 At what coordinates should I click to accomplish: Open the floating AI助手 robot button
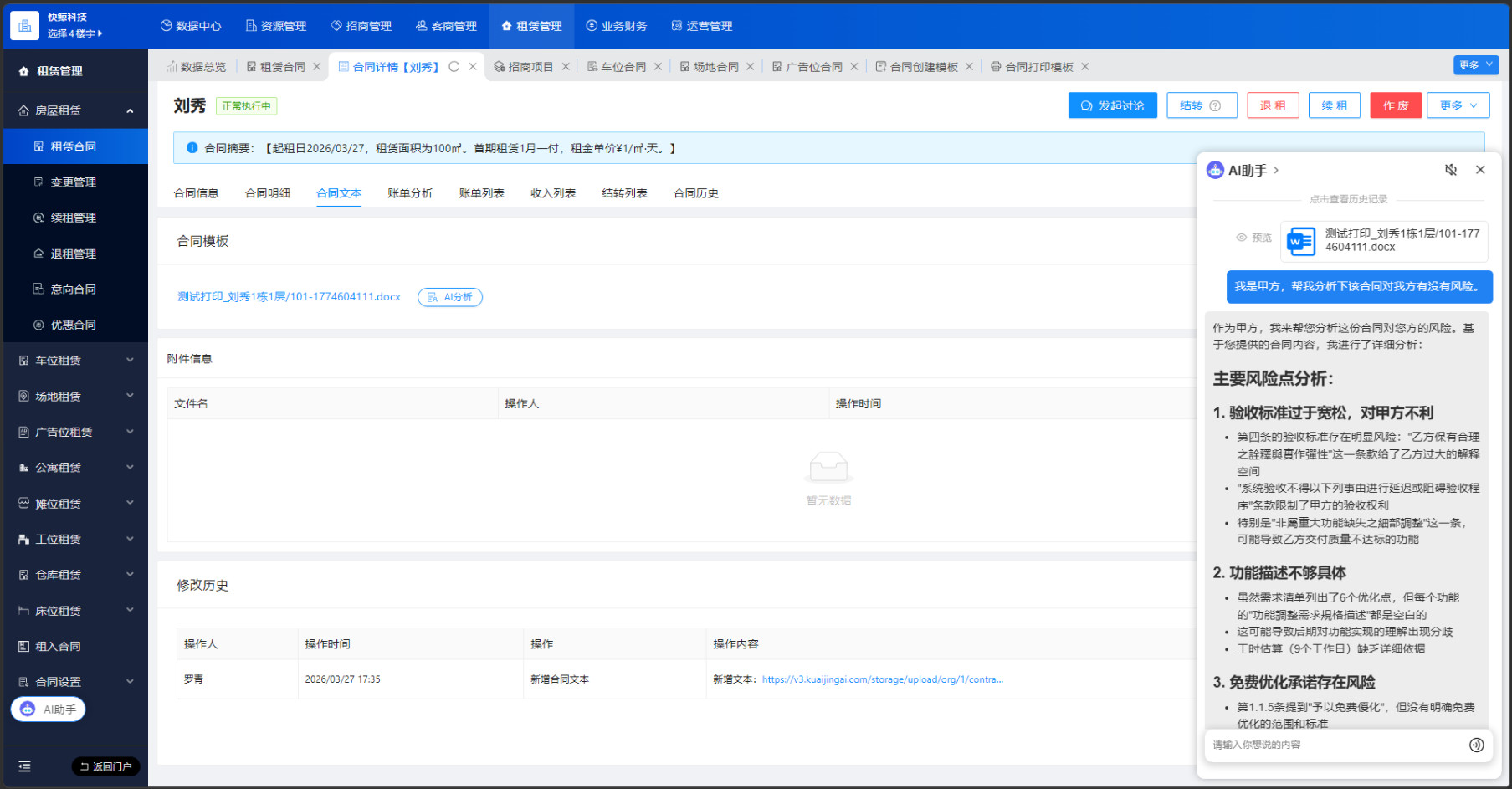[49, 710]
